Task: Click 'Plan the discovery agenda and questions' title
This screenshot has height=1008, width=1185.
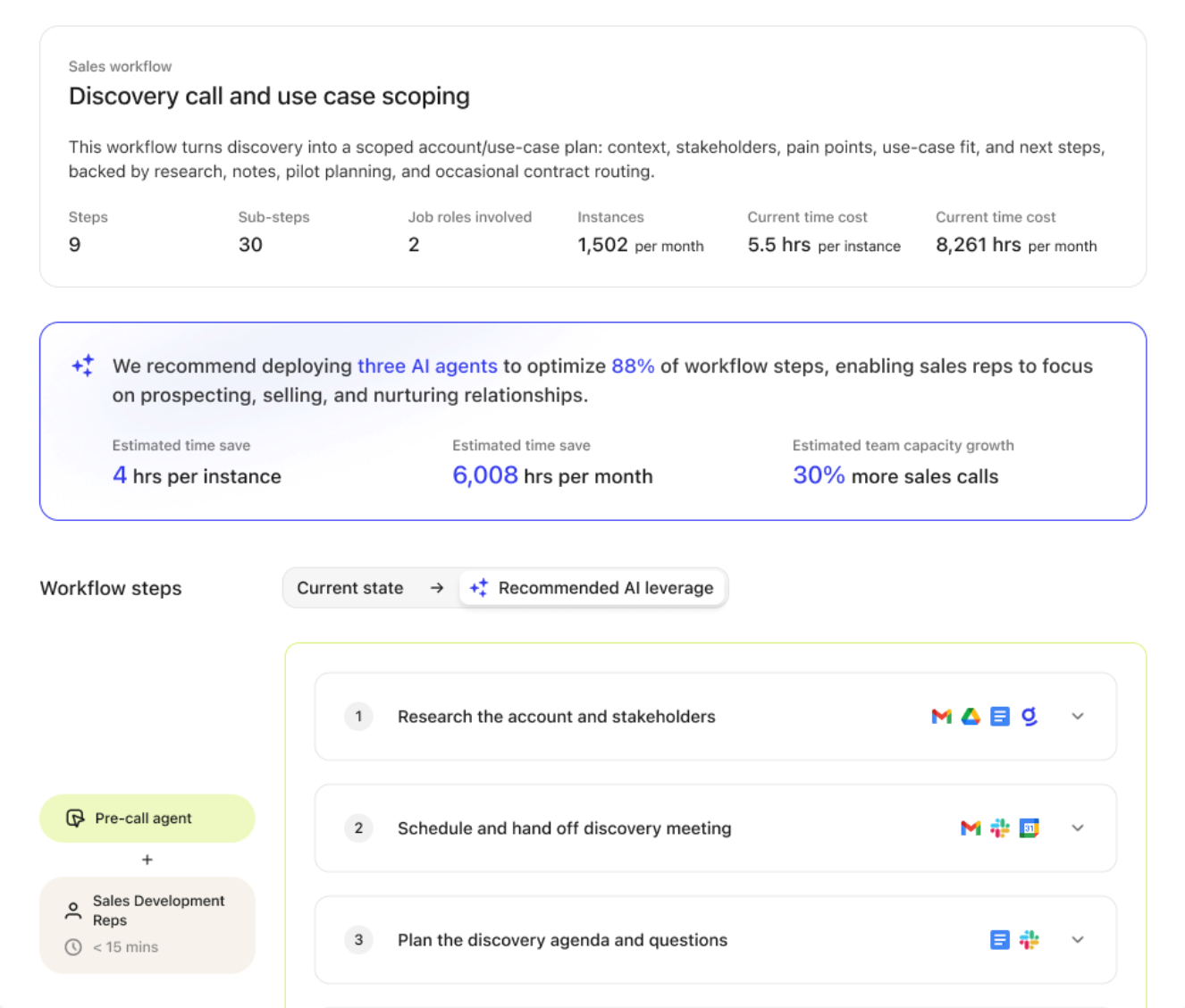Action: (563, 940)
